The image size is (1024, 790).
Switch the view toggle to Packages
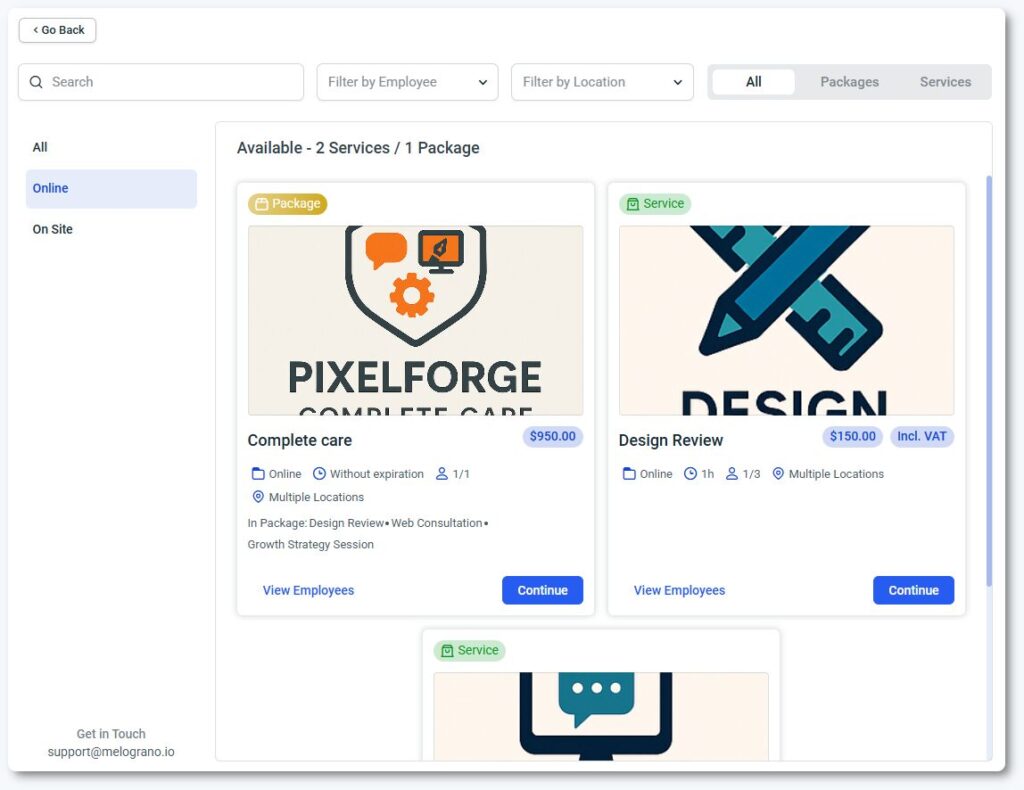849,82
